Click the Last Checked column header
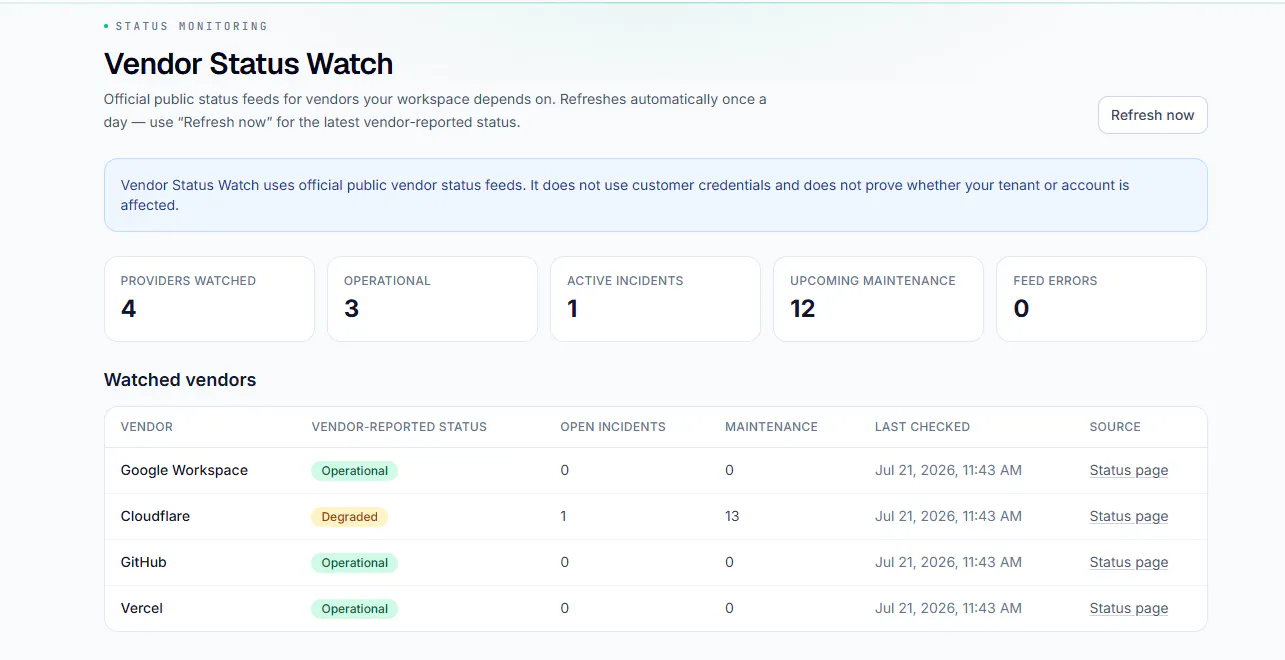1285x660 pixels. [922, 427]
